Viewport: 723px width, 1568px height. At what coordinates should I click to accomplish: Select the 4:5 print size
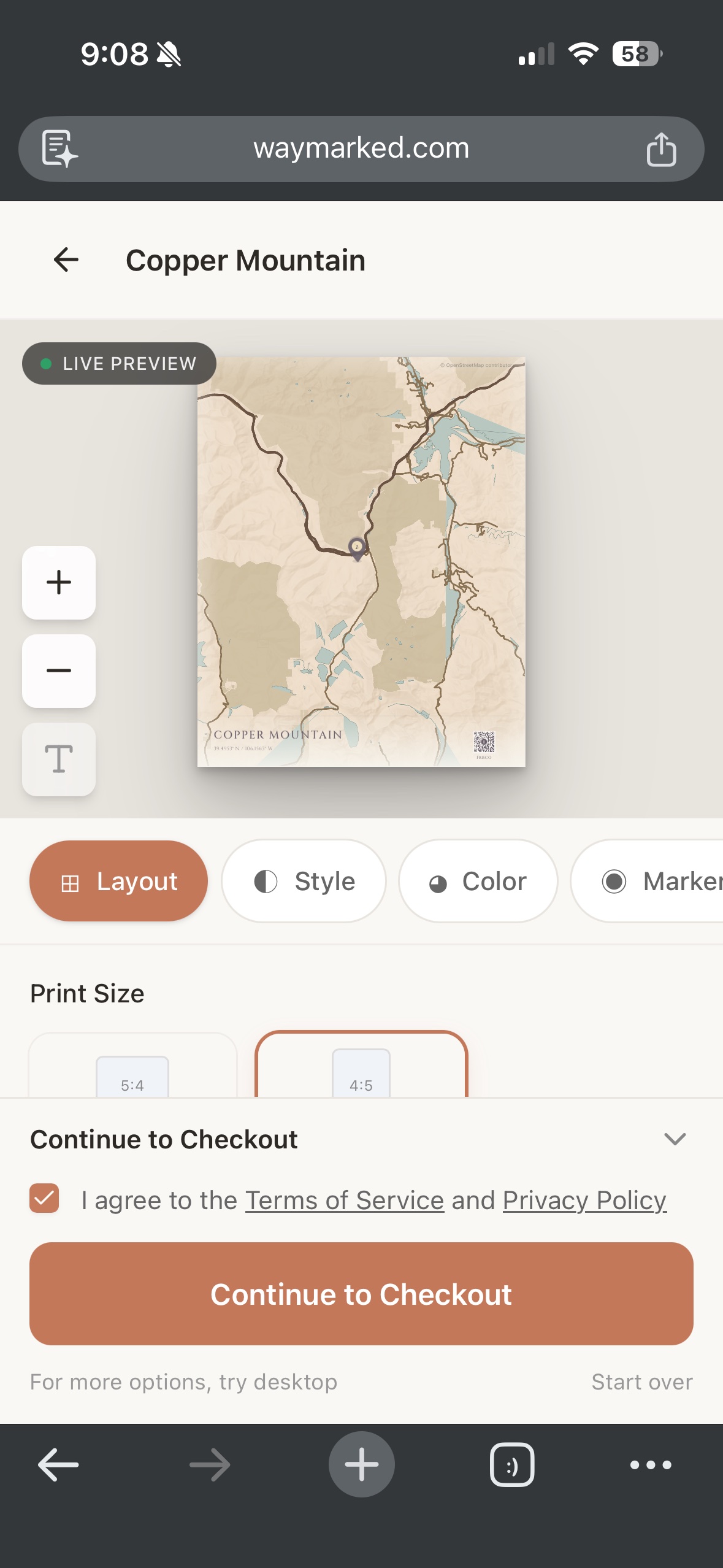(361, 1082)
